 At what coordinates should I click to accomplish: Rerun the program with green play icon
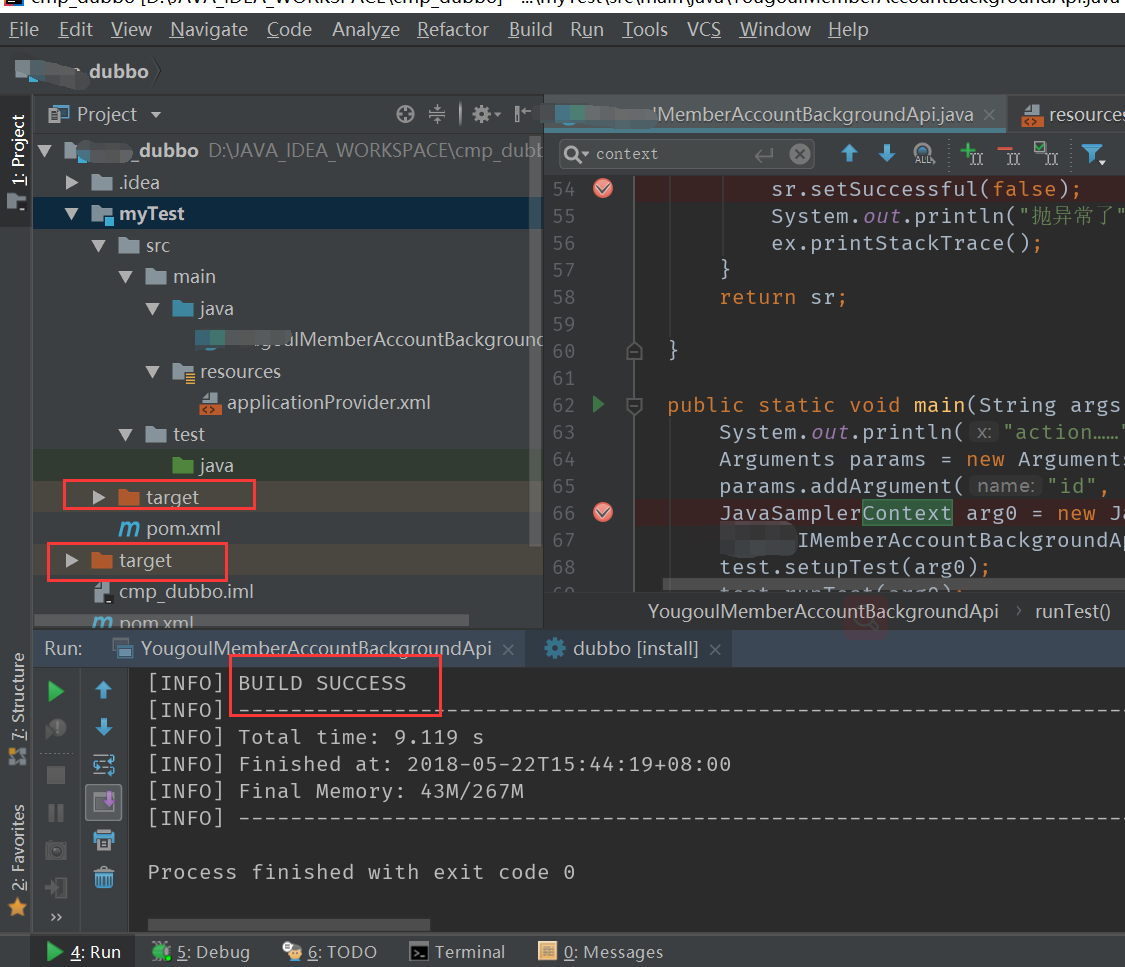point(56,691)
